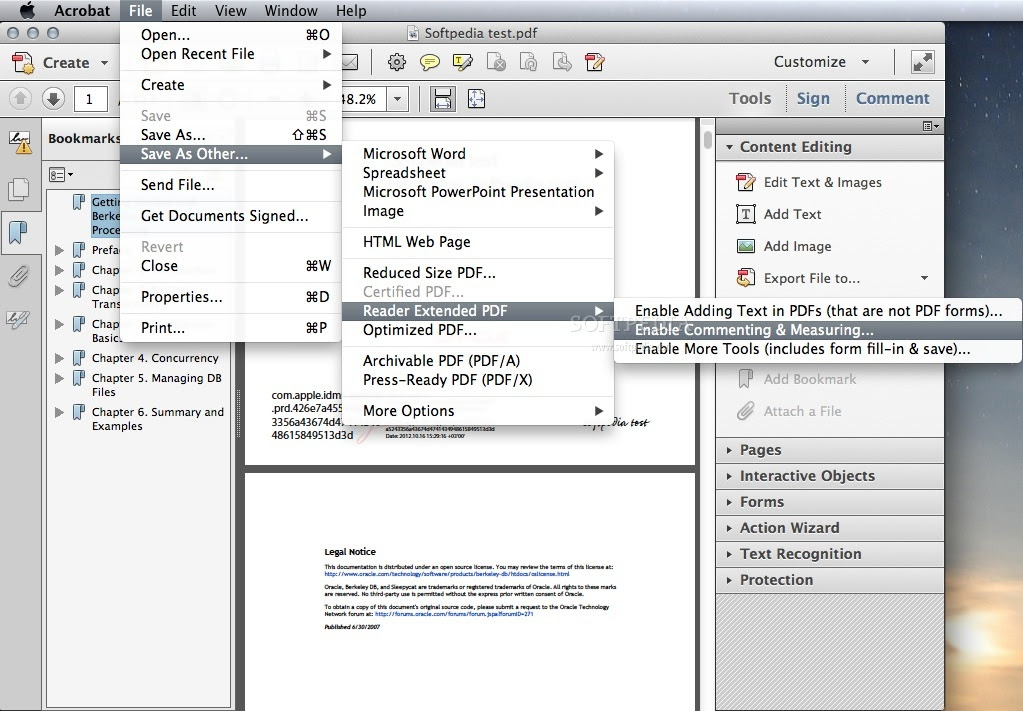The width and height of the screenshot is (1023, 711).
Task: Click the Create PDF icon in toolbar
Action: pyautogui.click(x=23, y=63)
